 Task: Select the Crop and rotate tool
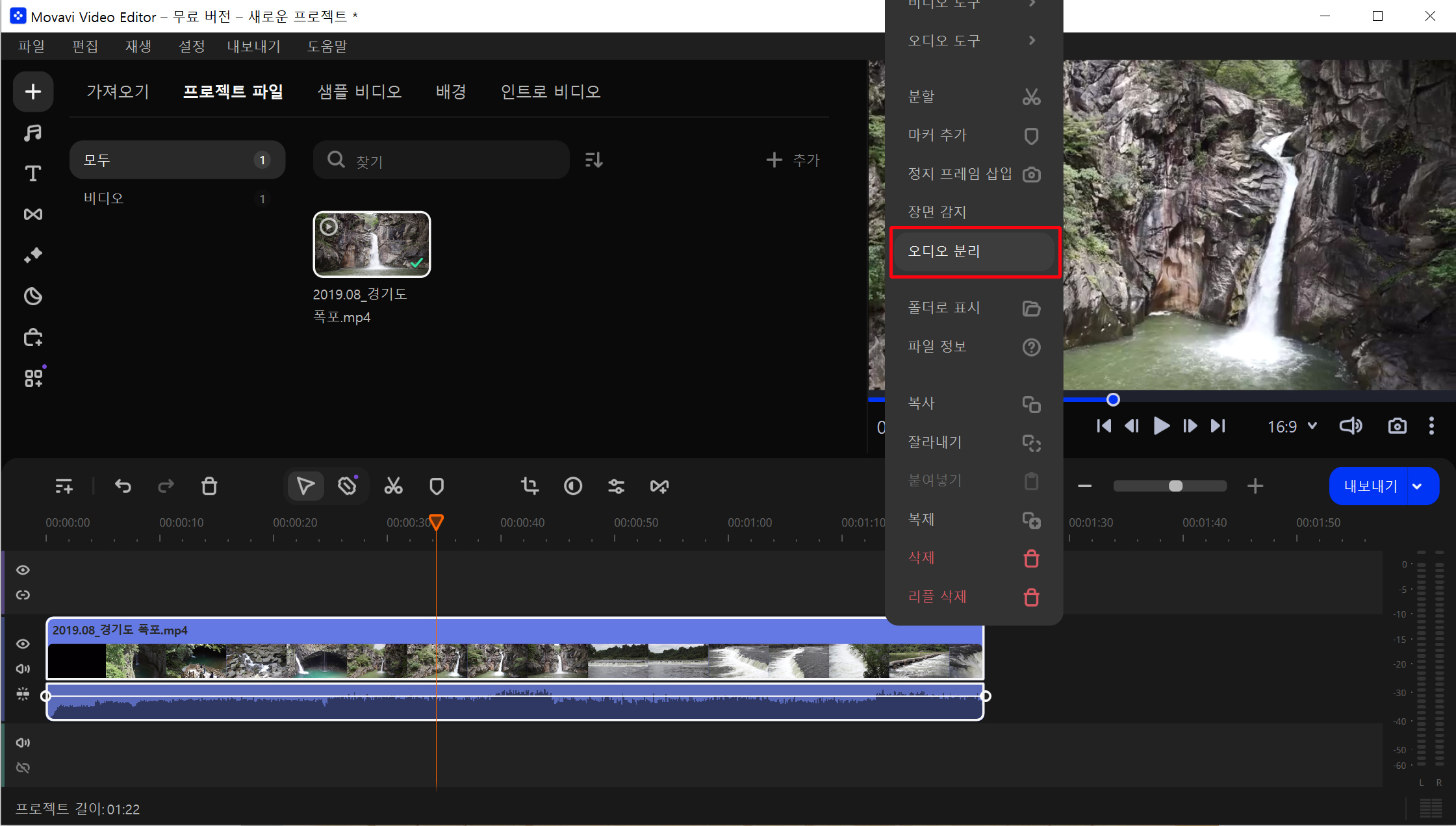point(530,486)
